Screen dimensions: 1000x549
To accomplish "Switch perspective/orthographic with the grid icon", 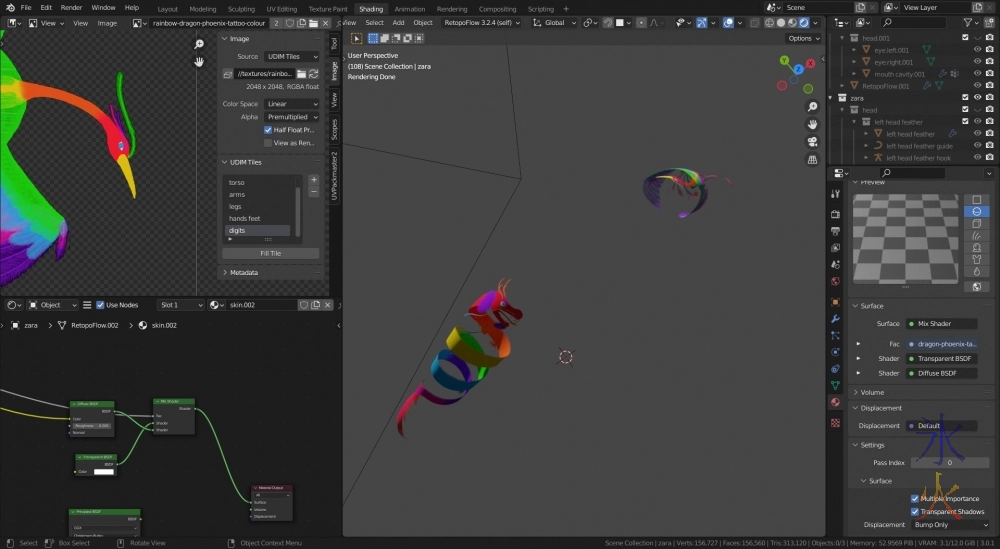I will click(x=812, y=159).
